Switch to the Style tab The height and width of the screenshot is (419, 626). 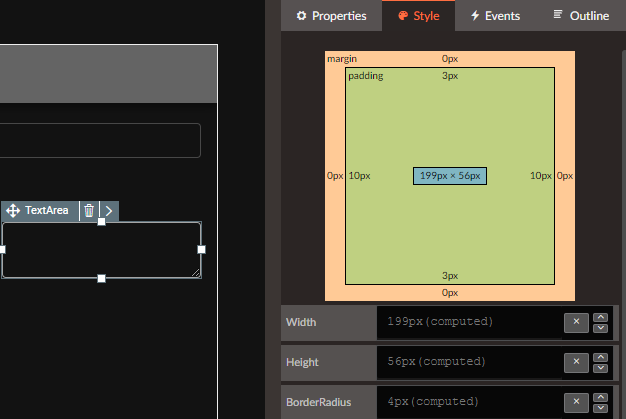pos(418,16)
